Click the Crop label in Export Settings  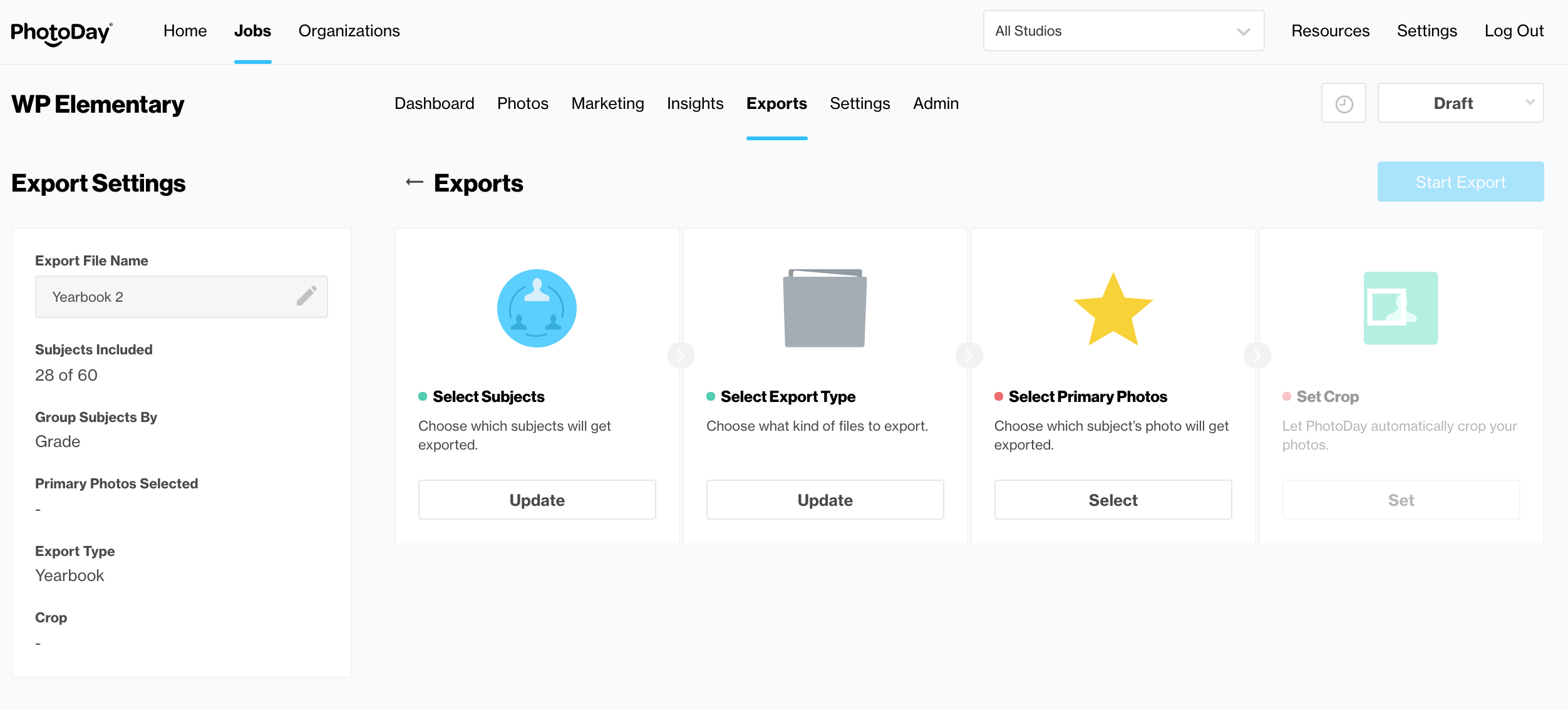coord(51,617)
